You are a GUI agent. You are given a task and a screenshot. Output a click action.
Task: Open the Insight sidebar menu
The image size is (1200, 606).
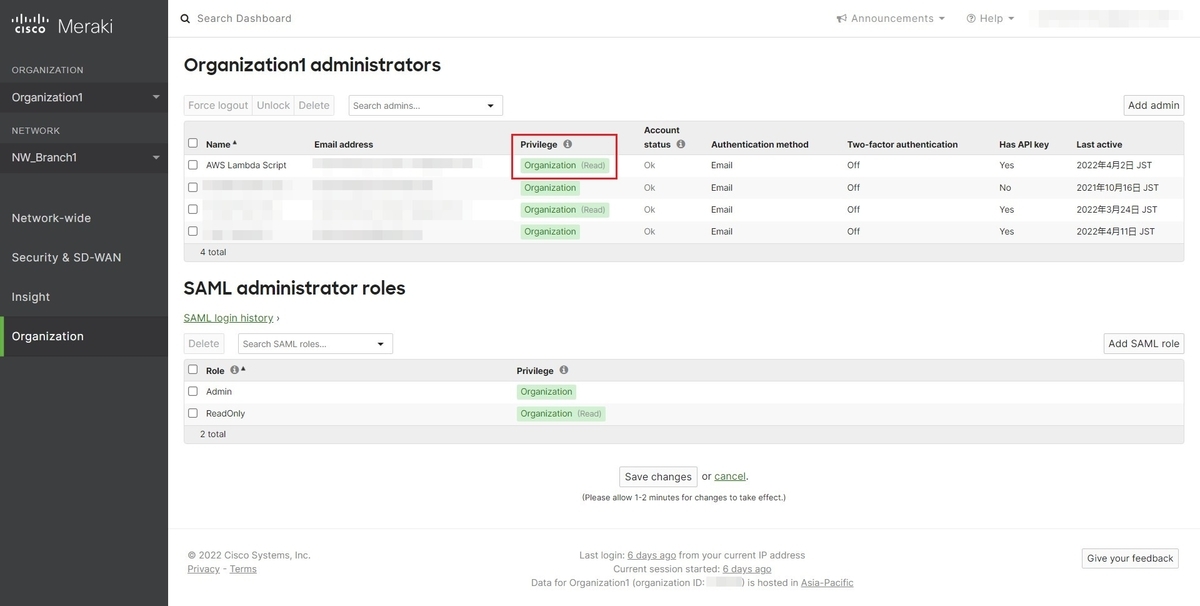31,297
